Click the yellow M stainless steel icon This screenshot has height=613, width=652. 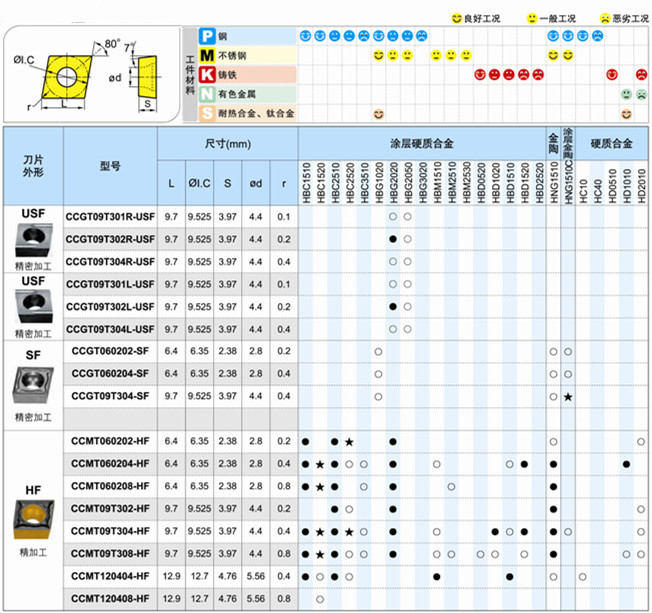coord(206,55)
